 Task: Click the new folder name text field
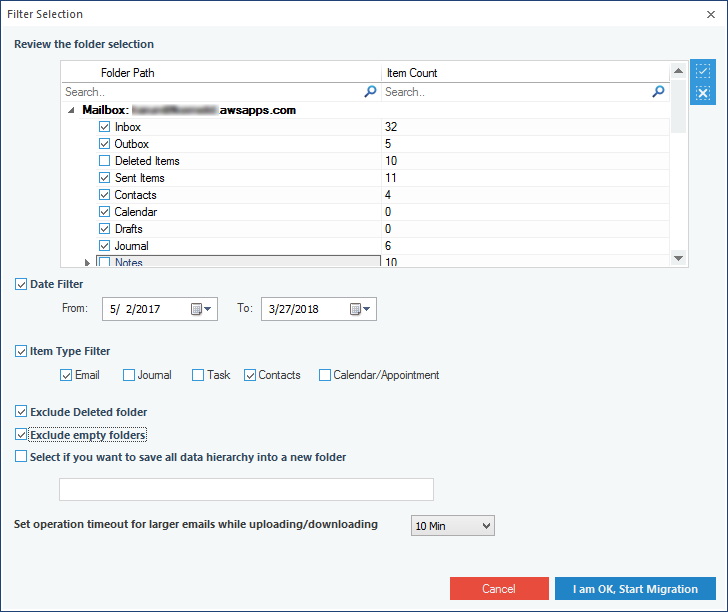pyautogui.click(x=247, y=489)
